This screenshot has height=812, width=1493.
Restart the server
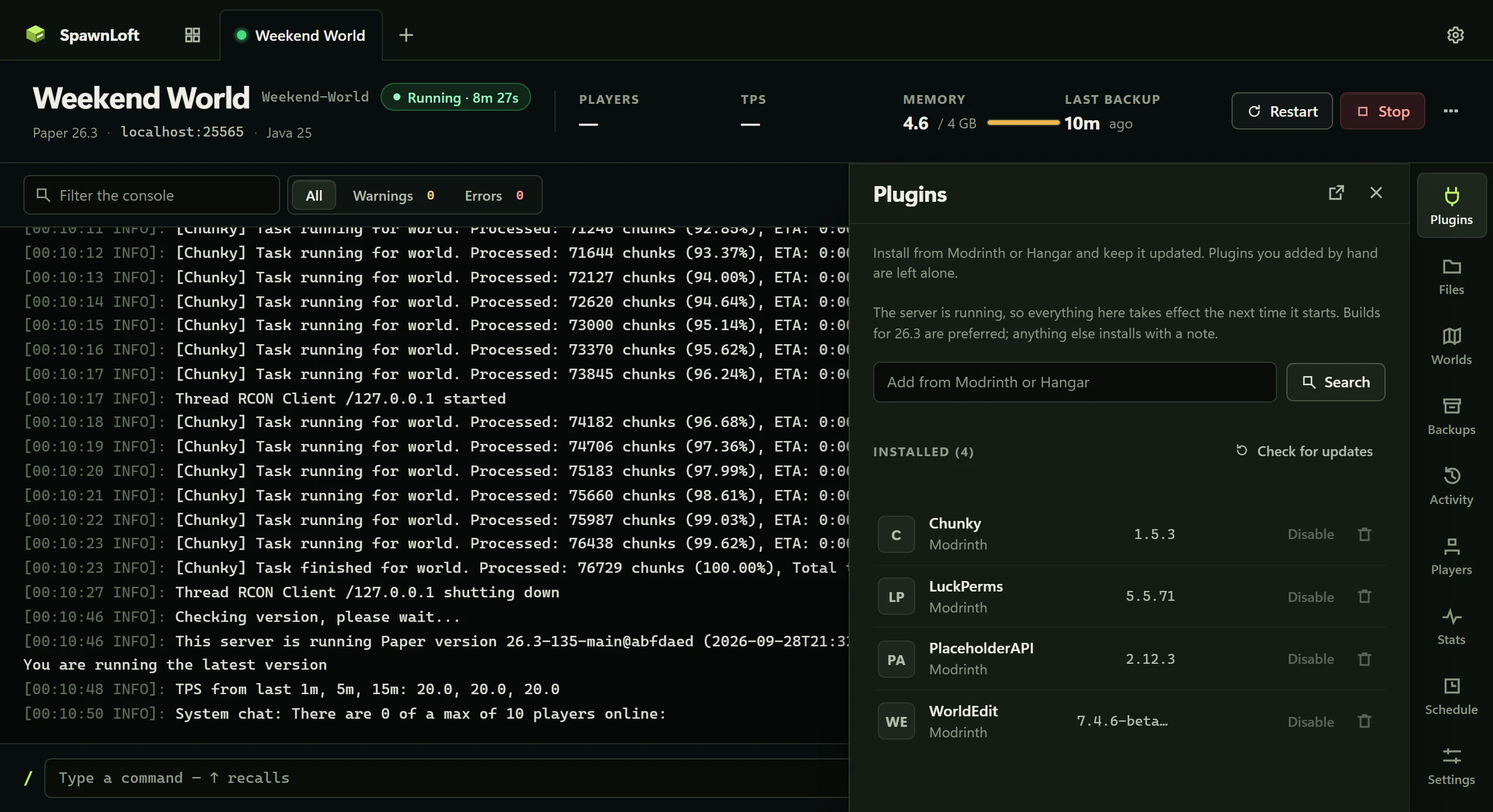point(1282,111)
